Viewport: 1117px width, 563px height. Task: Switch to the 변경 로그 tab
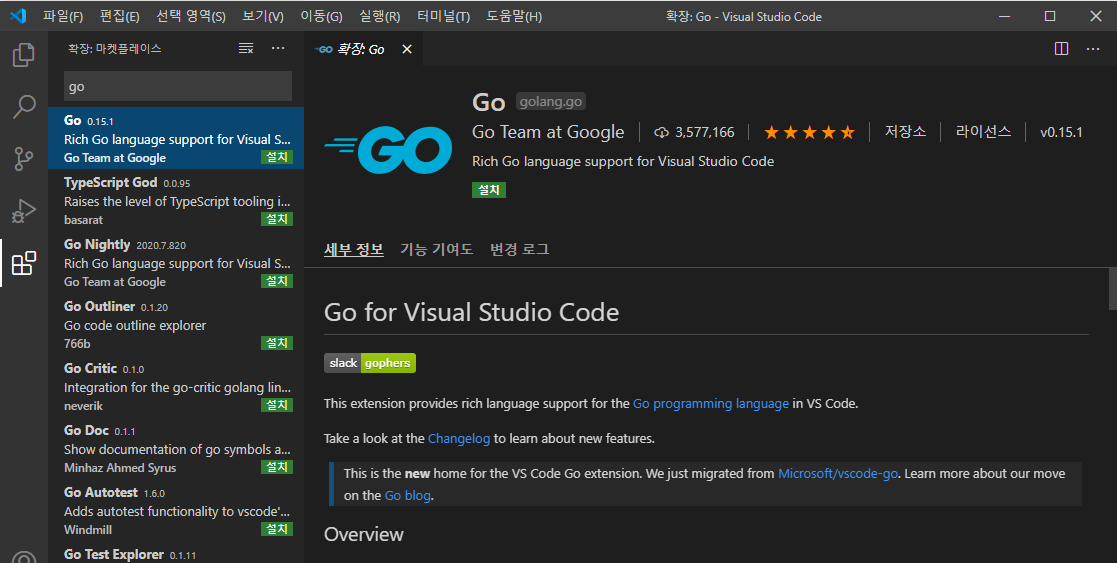tap(519, 249)
